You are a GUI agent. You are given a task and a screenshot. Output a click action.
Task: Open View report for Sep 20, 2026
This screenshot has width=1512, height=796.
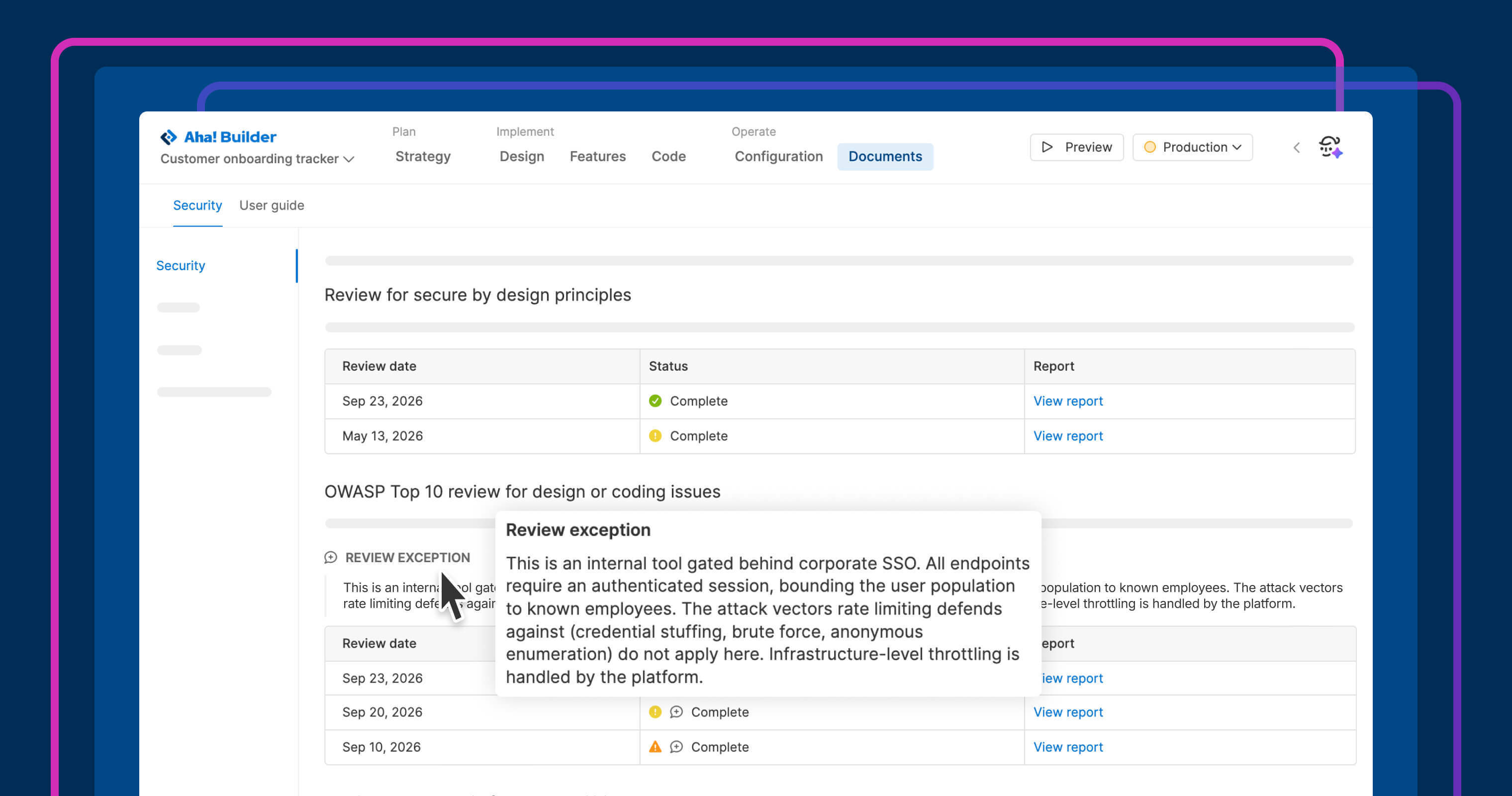[1068, 711]
